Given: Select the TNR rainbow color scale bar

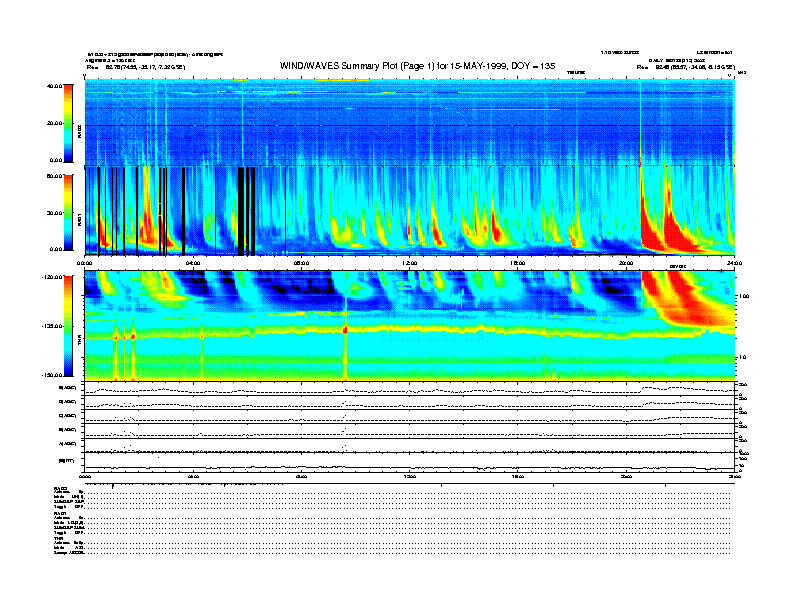Looking at the screenshot, I should [68, 326].
